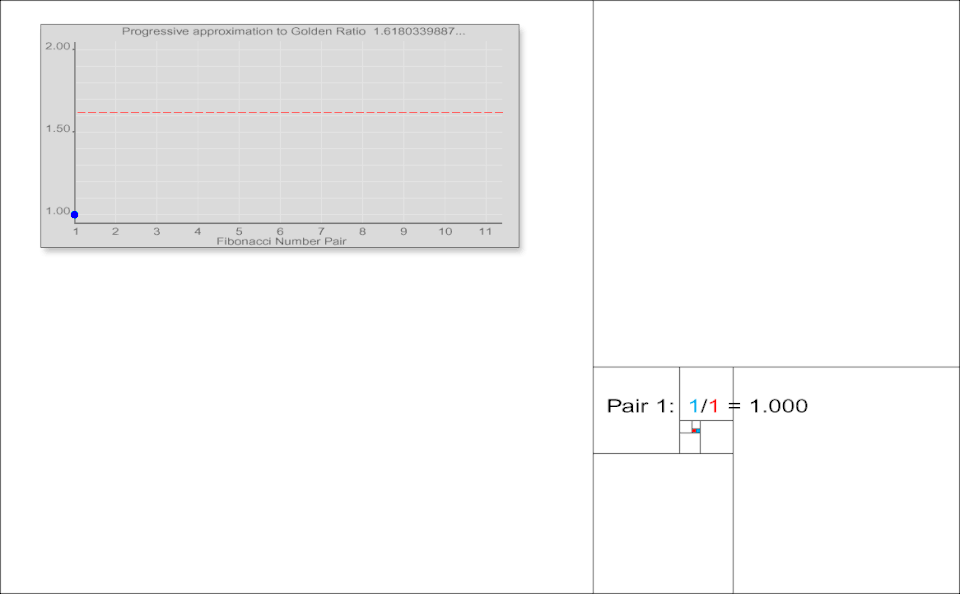Click the bottom-right Fibonacci square
This screenshot has width=960, height=594.
click(846, 480)
